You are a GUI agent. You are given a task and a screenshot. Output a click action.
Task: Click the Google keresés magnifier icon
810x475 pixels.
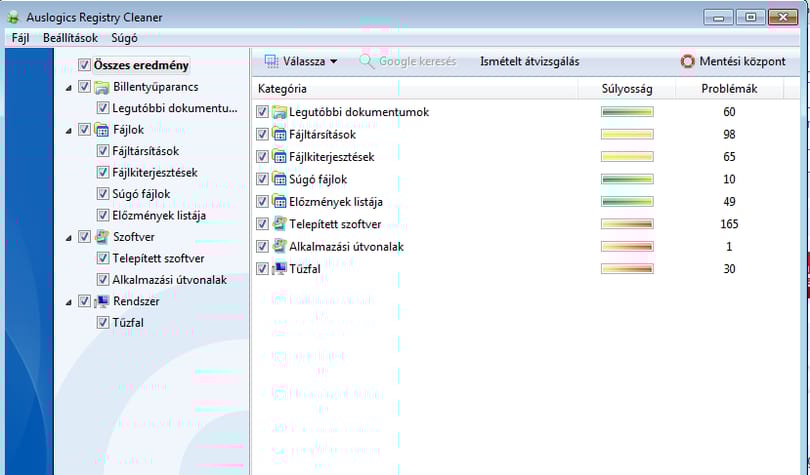(366, 61)
